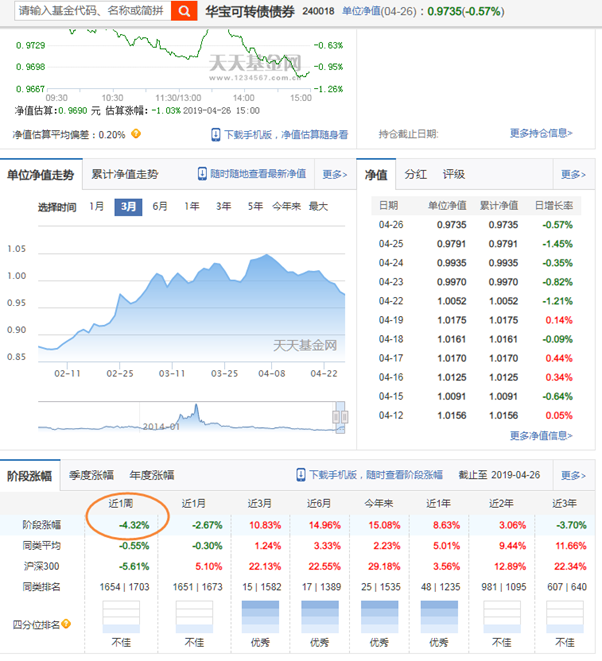Switch to 阶段涨幅 tab
Screen dimensions: 602x661
pos(30,476)
